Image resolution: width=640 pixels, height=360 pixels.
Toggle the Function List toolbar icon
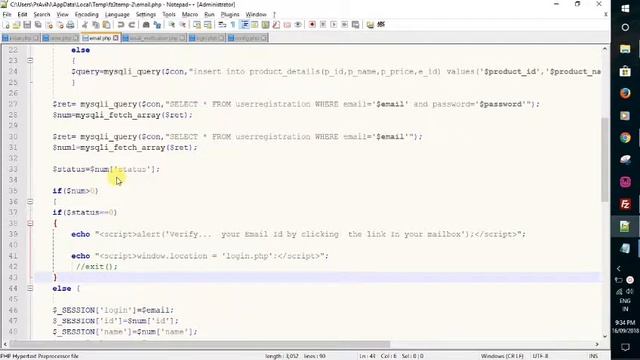tap(276, 25)
